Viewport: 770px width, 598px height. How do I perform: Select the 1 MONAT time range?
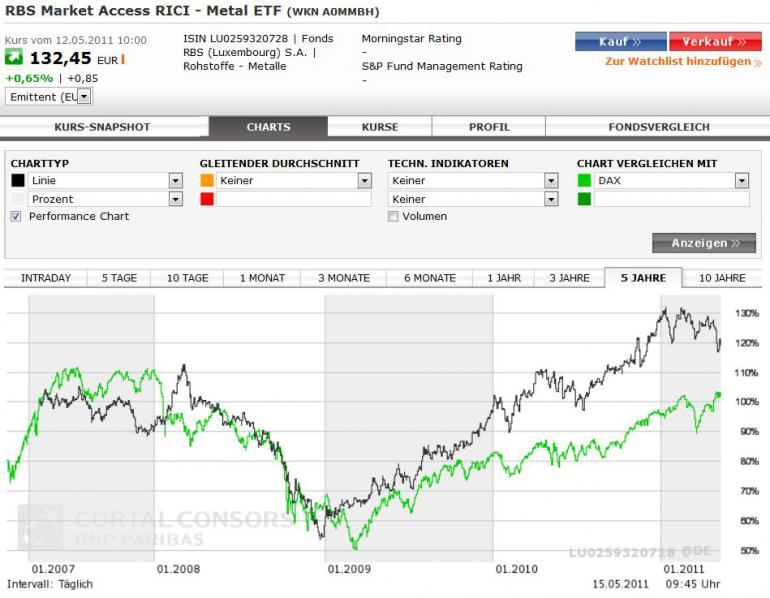(262, 278)
